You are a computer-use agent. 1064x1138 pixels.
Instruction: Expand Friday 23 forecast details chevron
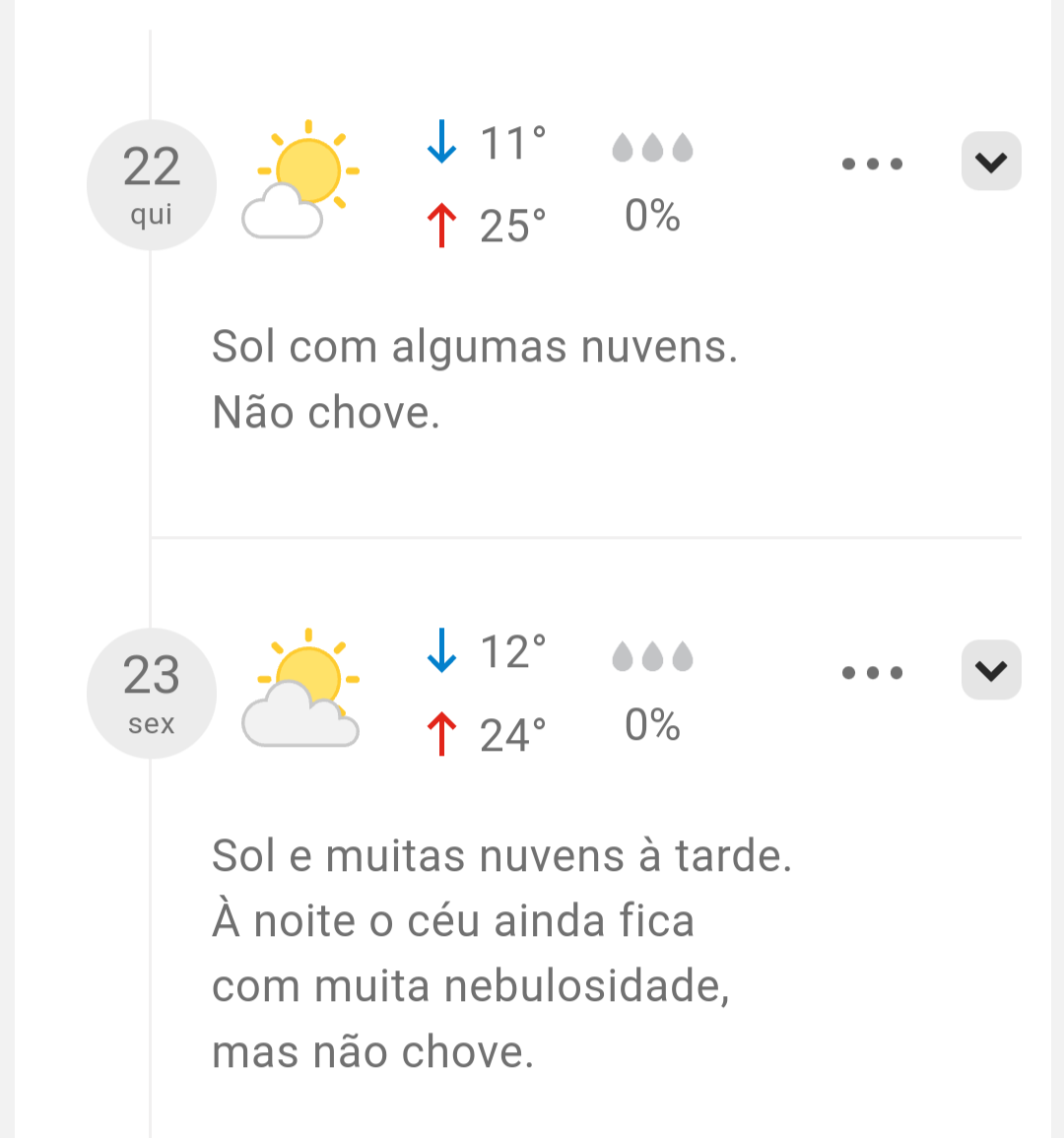991,670
